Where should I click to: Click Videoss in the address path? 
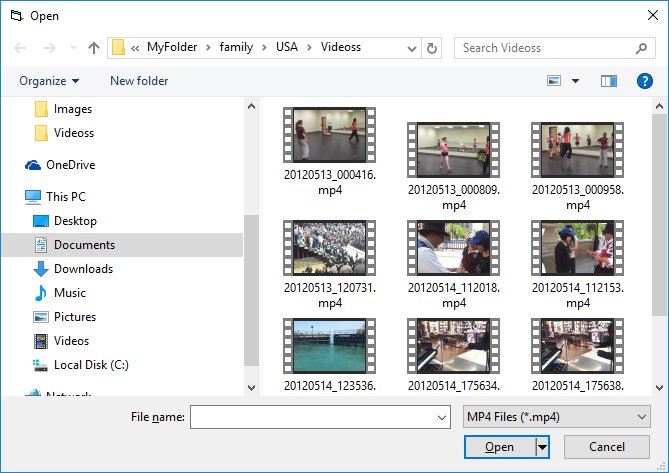pos(340,47)
